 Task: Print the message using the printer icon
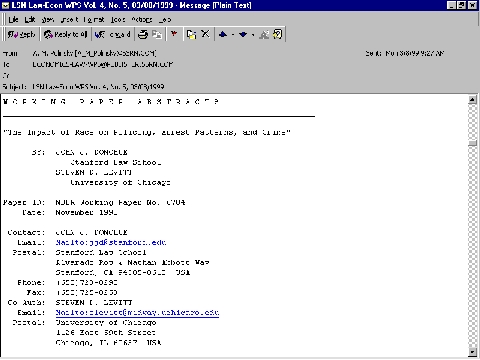coord(143,34)
